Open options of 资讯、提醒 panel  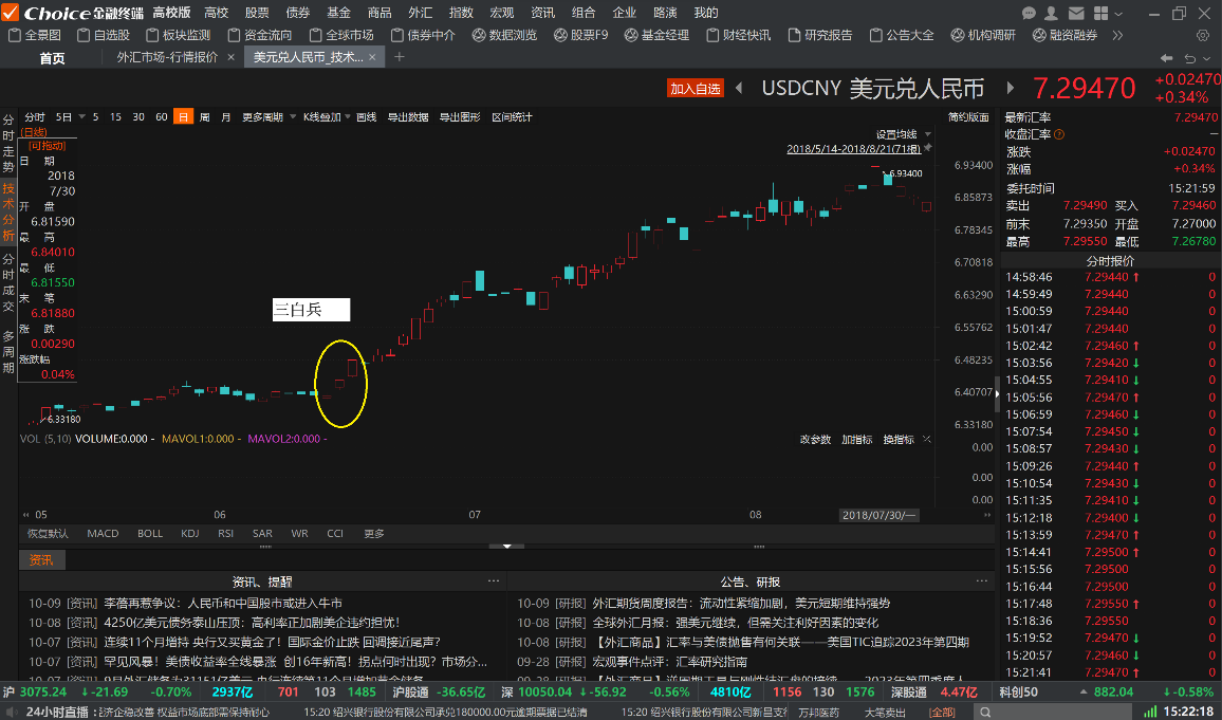coord(493,581)
